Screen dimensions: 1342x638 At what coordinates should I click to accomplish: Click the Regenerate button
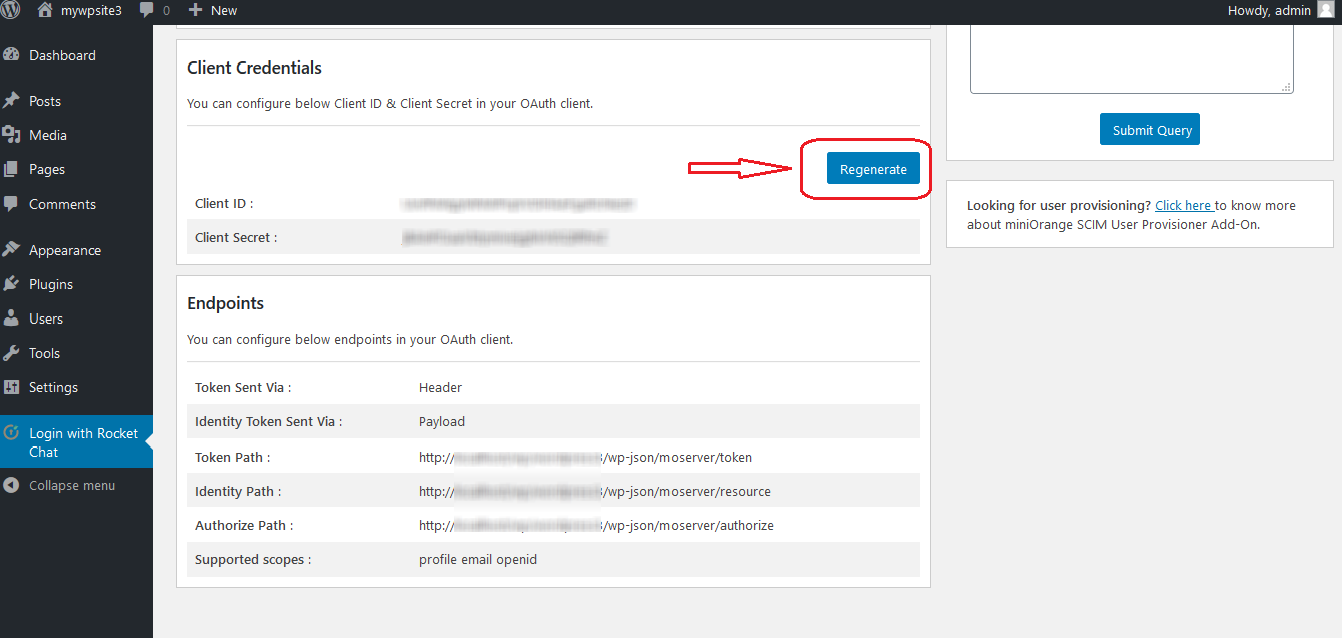point(872,168)
